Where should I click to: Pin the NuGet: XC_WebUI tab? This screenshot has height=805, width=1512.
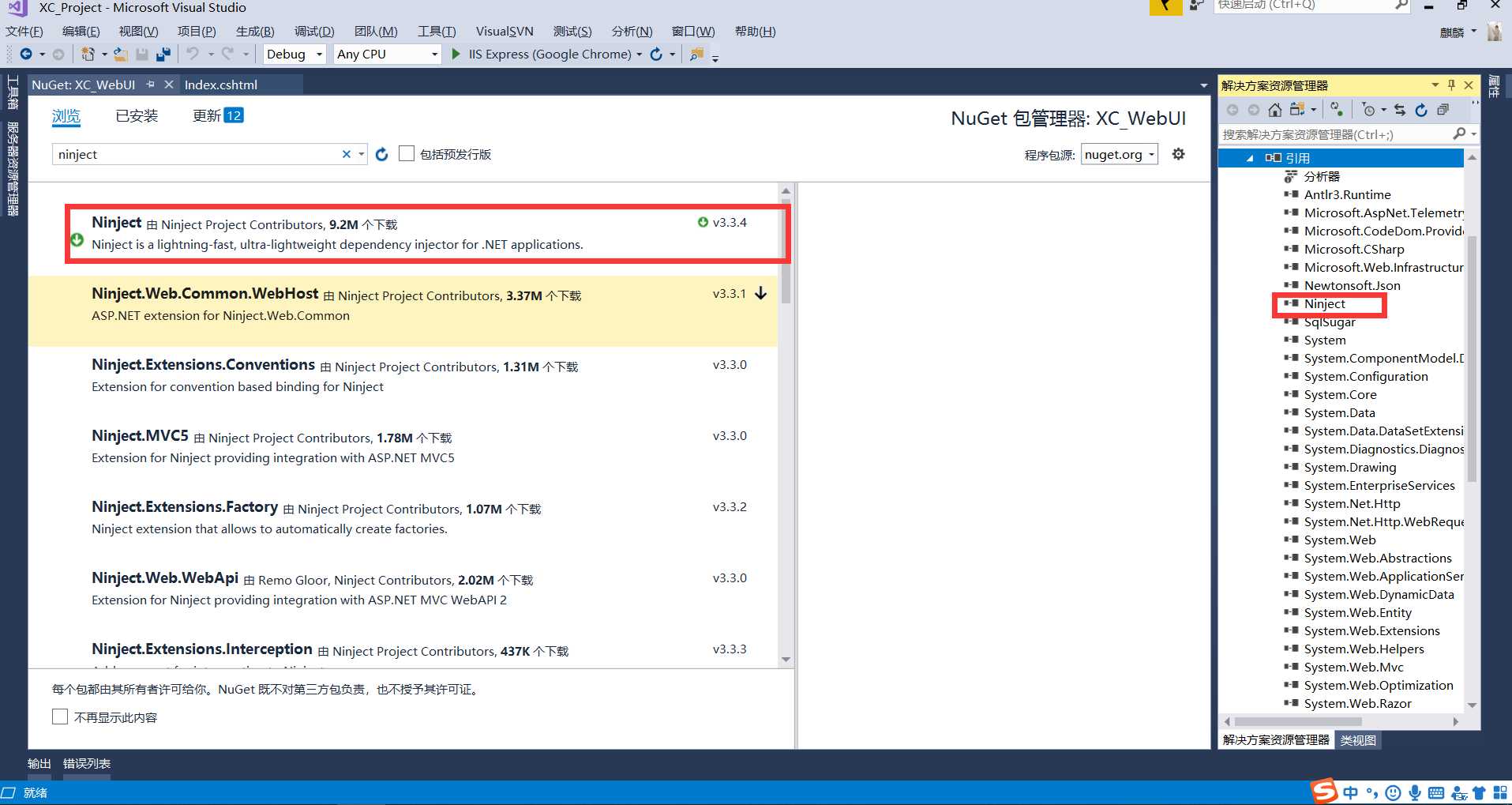(x=150, y=85)
